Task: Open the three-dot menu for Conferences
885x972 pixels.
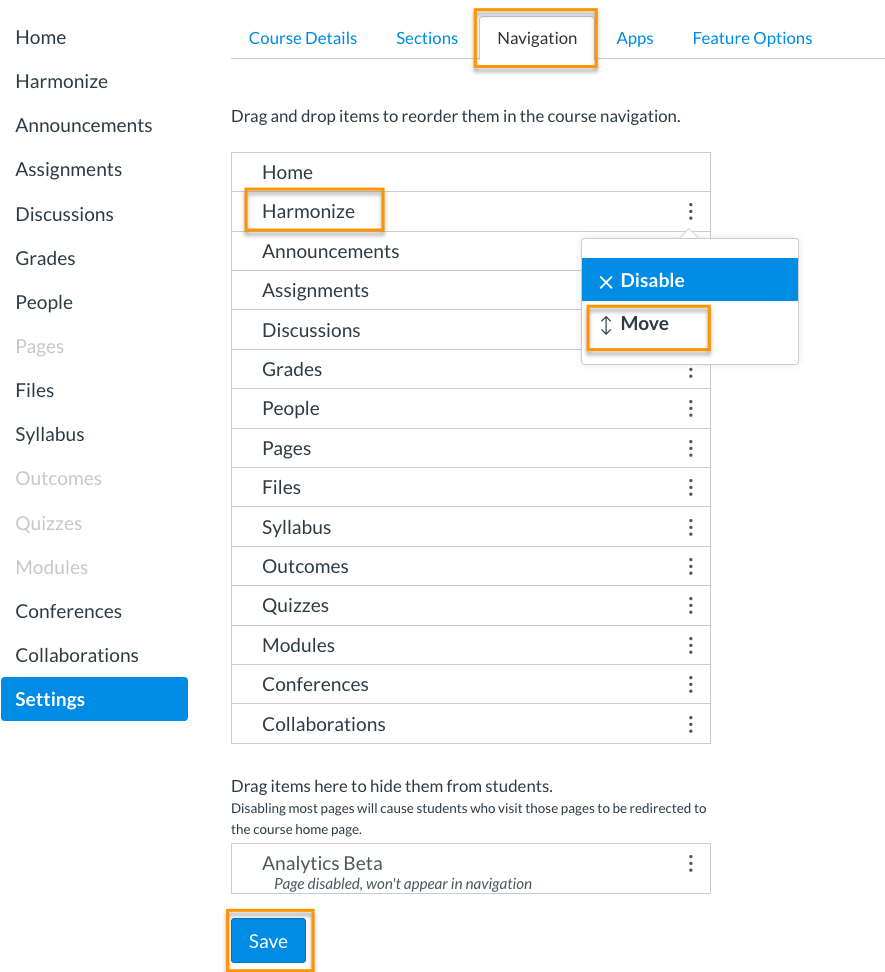Action: pyautogui.click(x=691, y=684)
